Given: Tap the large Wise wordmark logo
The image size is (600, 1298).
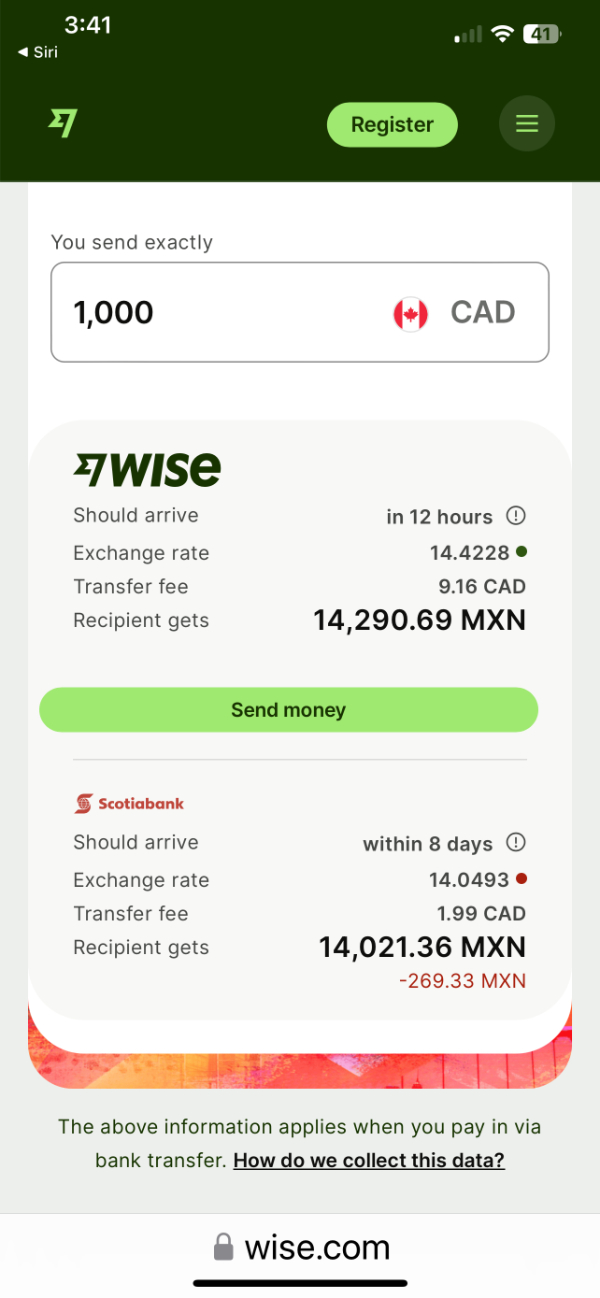Looking at the screenshot, I should [x=147, y=469].
